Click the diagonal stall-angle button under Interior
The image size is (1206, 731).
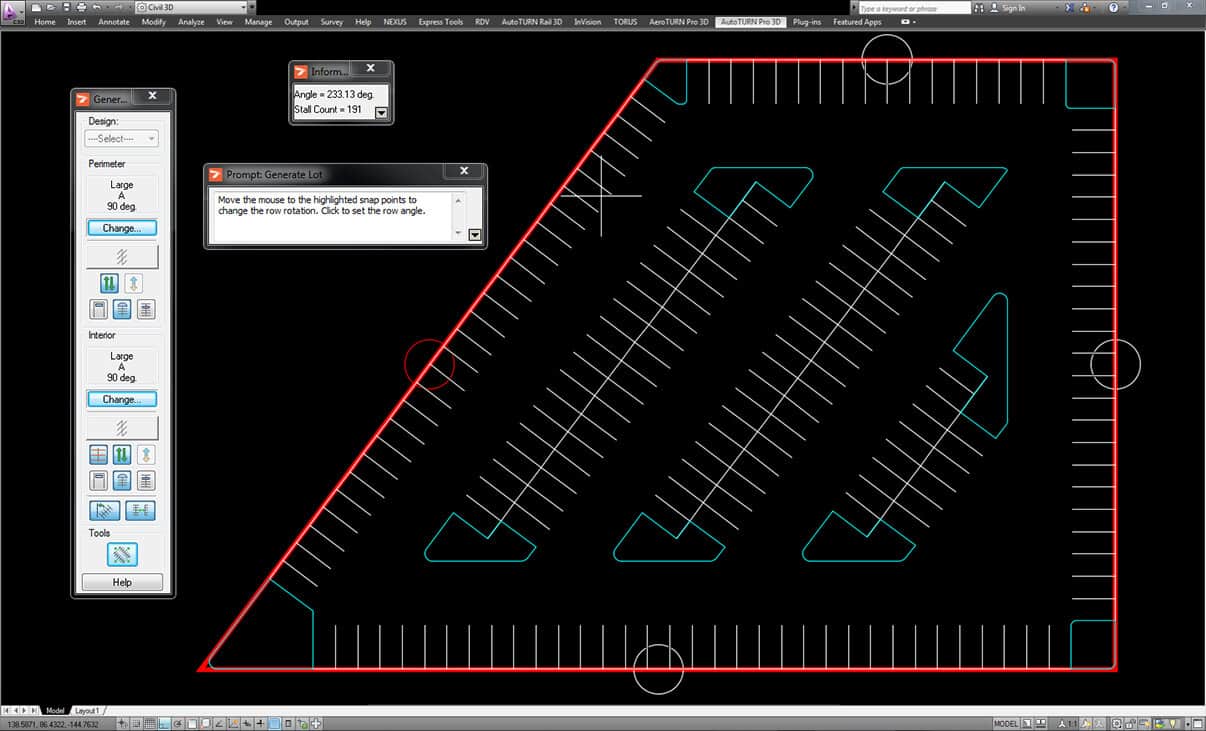tap(122, 428)
